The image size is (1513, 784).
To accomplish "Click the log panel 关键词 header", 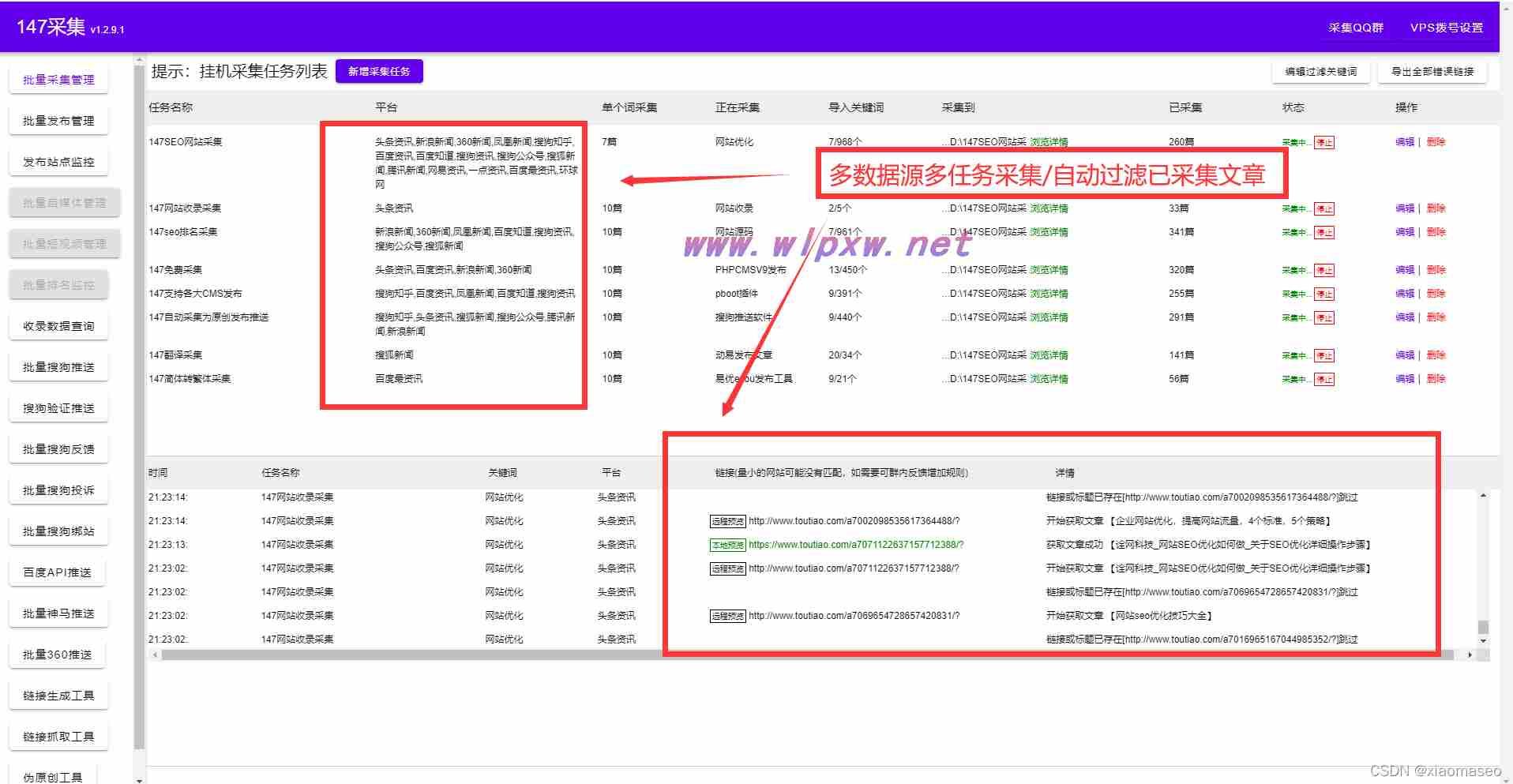I will (502, 473).
